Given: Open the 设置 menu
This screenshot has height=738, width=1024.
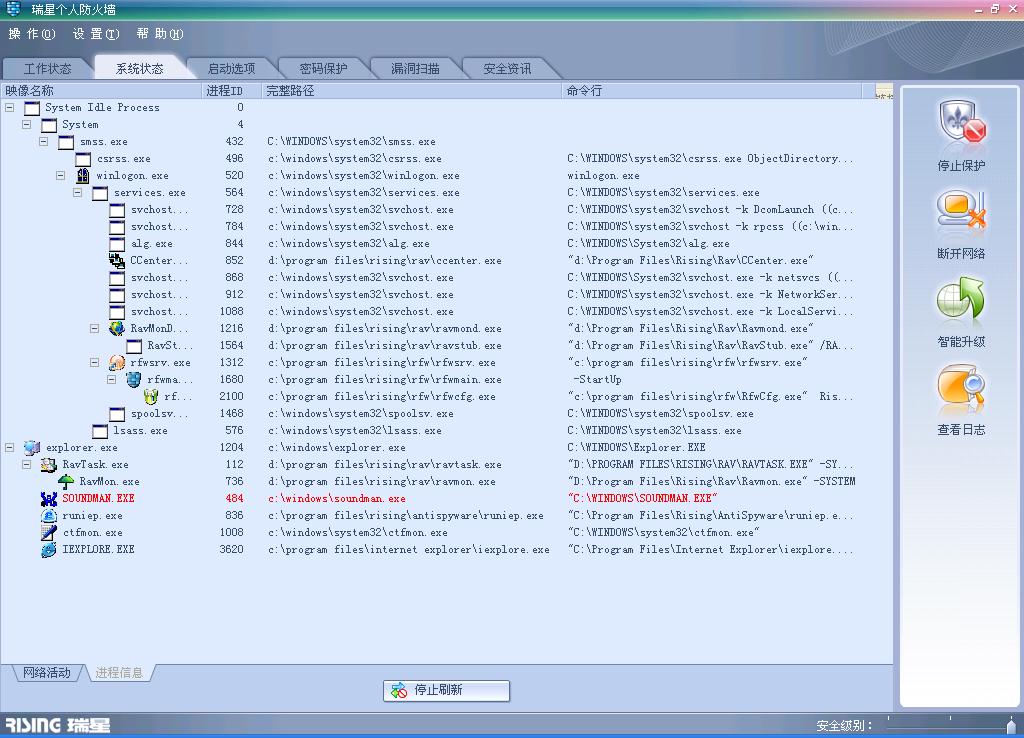Looking at the screenshot, I should 95,34.
